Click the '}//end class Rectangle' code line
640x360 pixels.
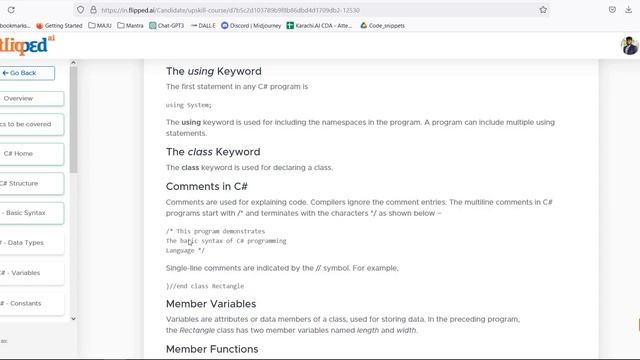(205, 286)
